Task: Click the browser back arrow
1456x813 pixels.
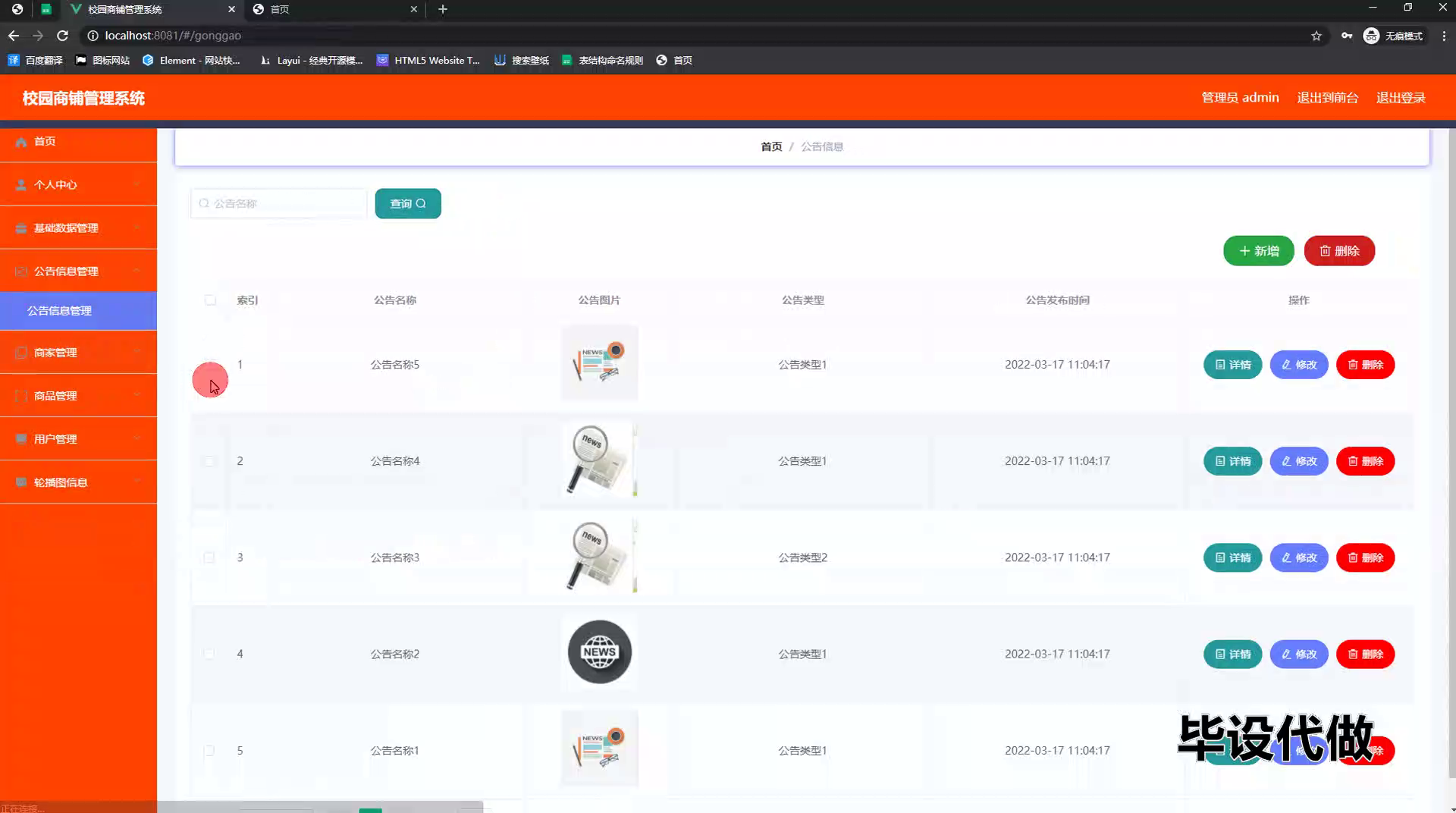Action: click(14, 36)
